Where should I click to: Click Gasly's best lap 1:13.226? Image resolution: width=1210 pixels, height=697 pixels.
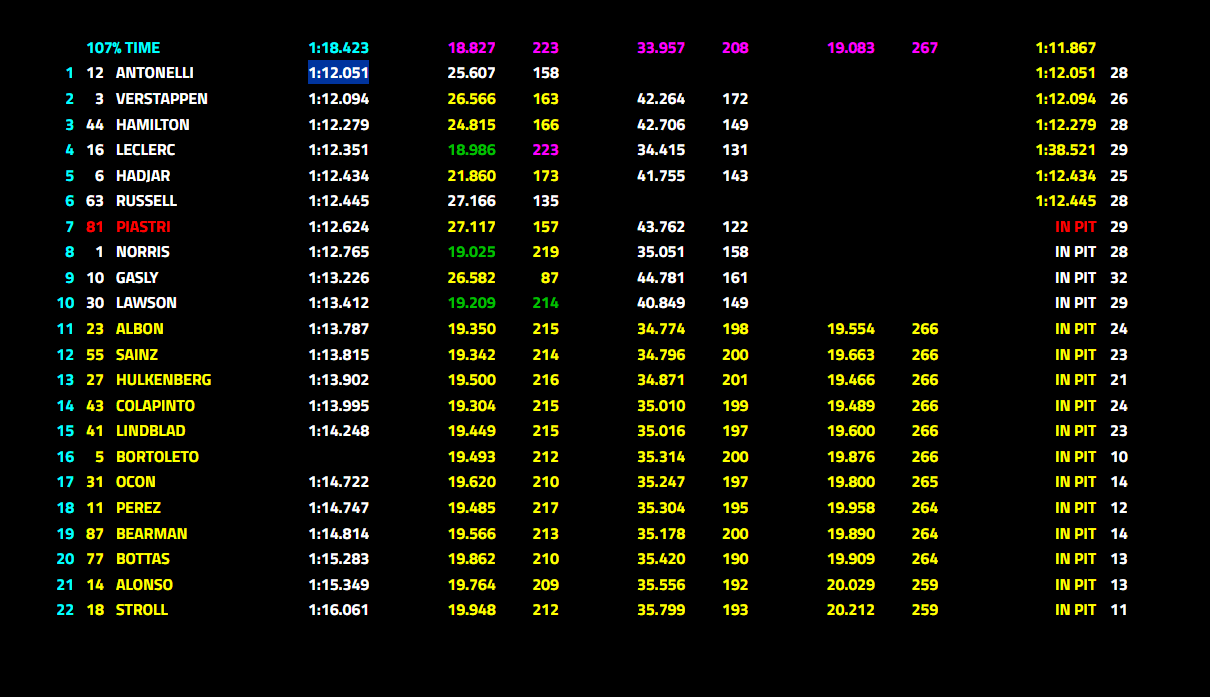tap(339, 278)
